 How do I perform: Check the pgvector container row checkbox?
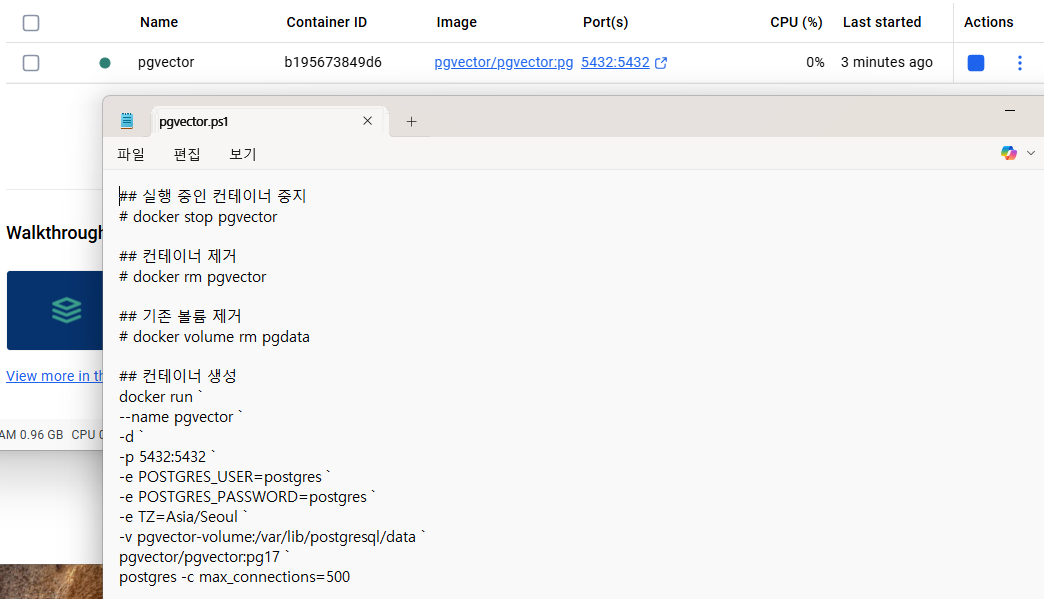31,63
